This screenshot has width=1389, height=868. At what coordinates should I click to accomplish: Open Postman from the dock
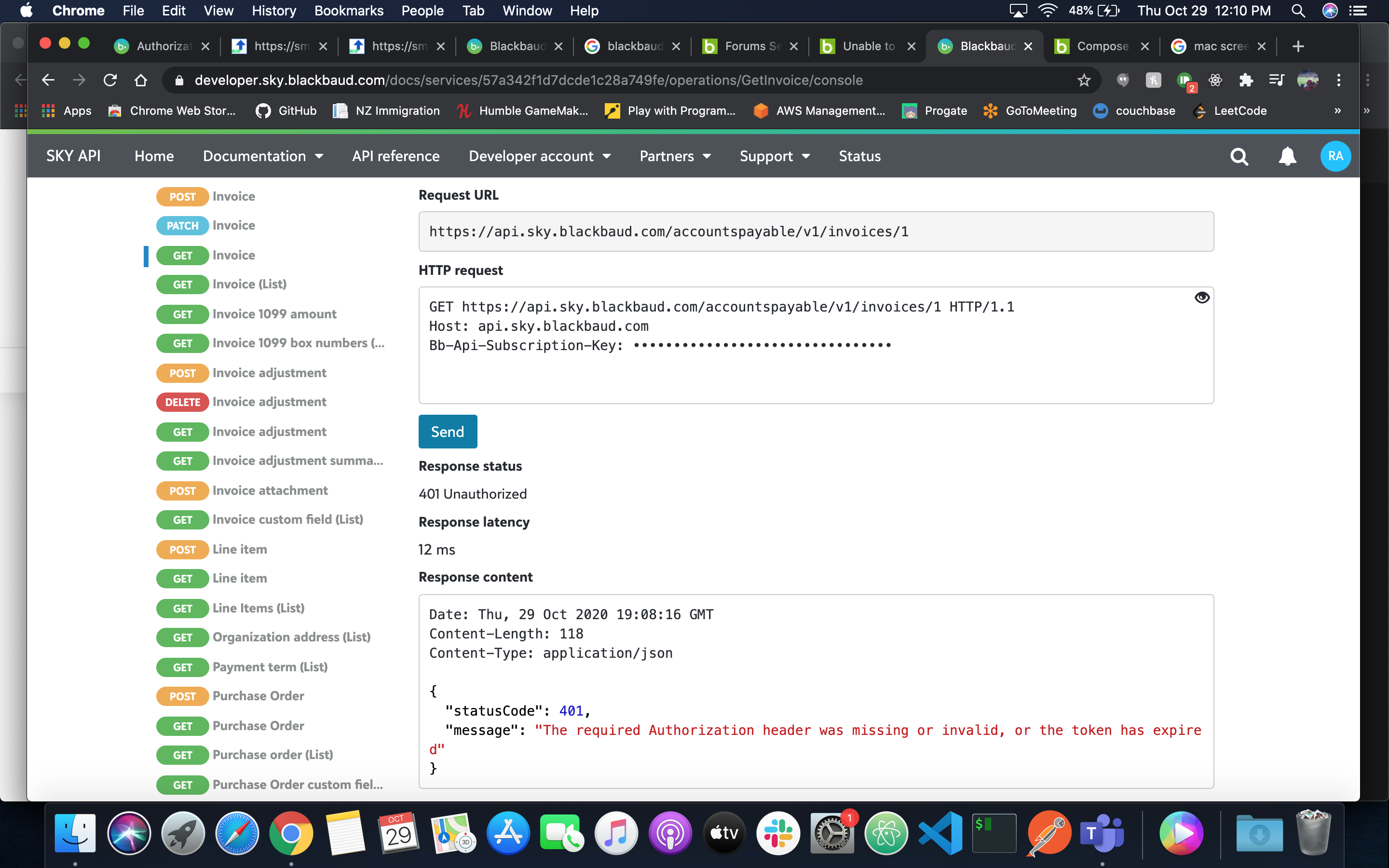1049,833
